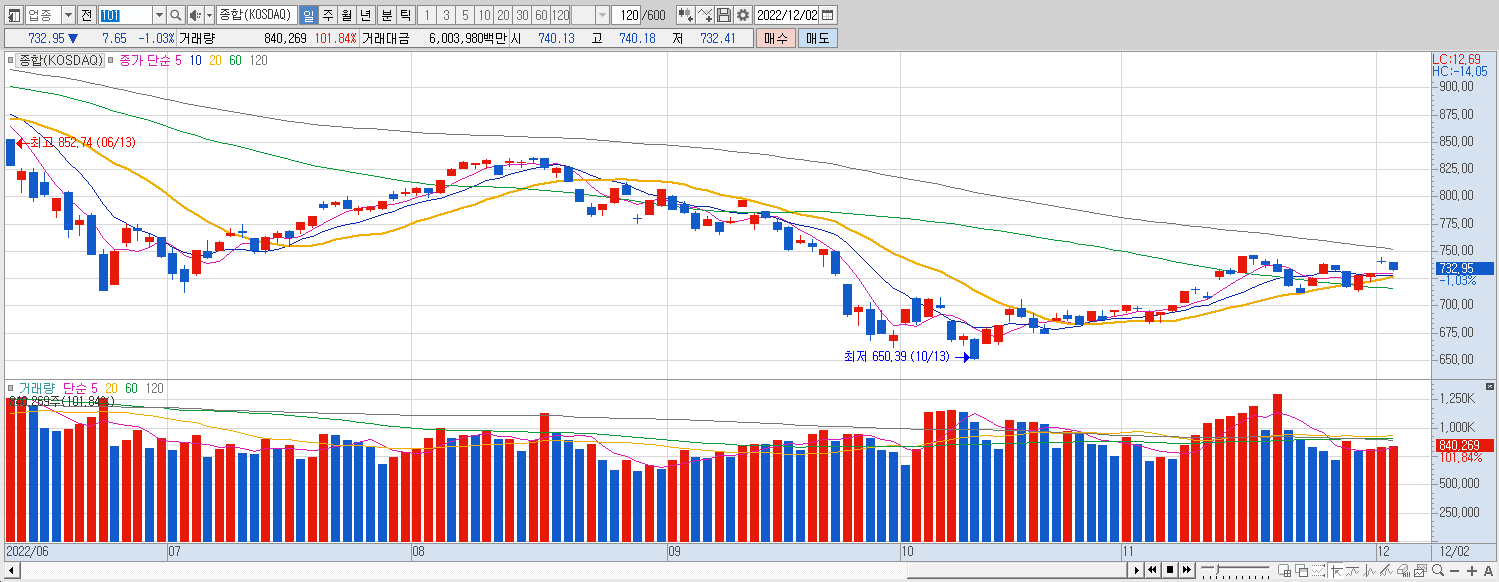The width and height of the screenshot is (1499, 582).
Task: Open the custom interval combo box
Action: coord(590,15)
